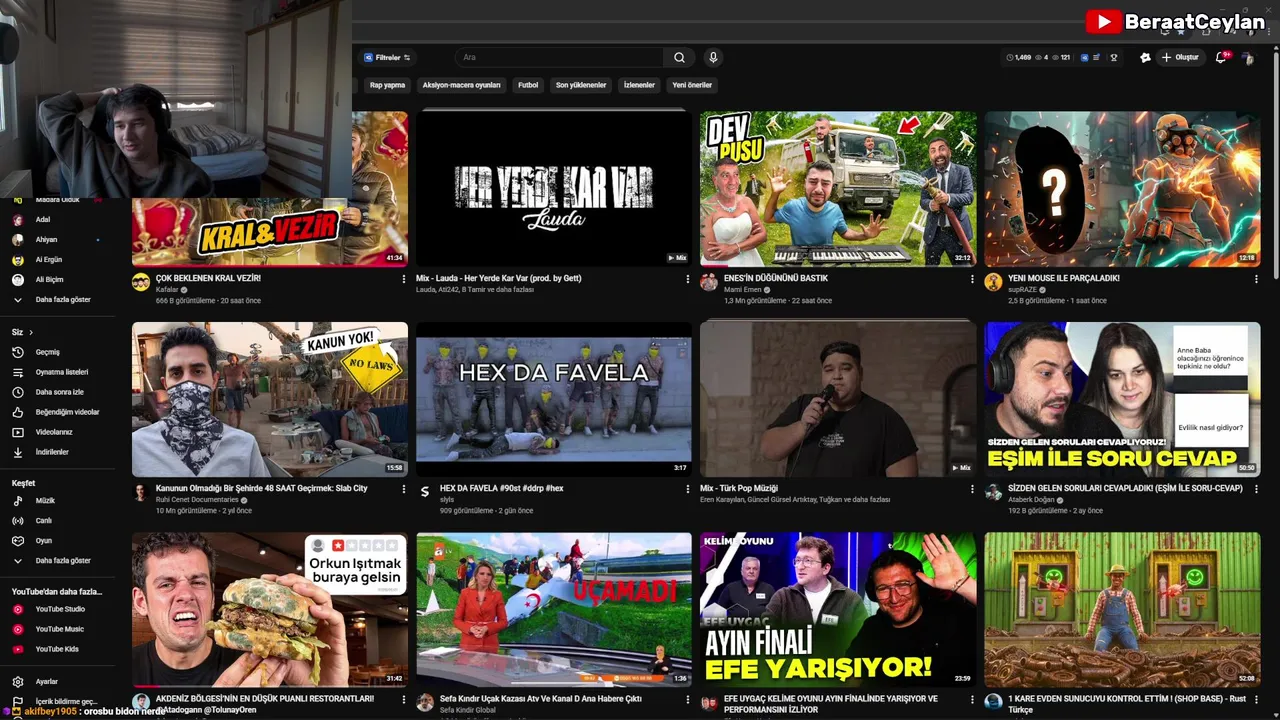Open Beğendiğim videolar liked videos

(x=67, y=412)
